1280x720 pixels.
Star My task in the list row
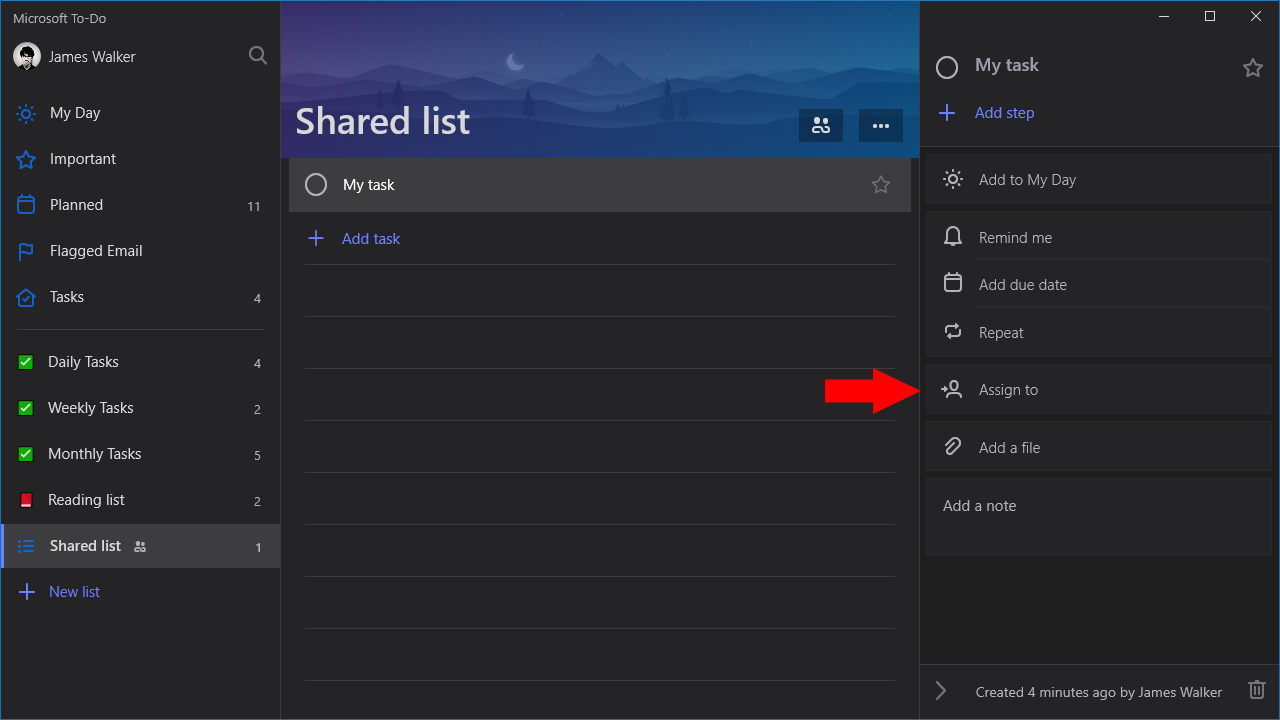pyautogui.click(x=881, y=185)
